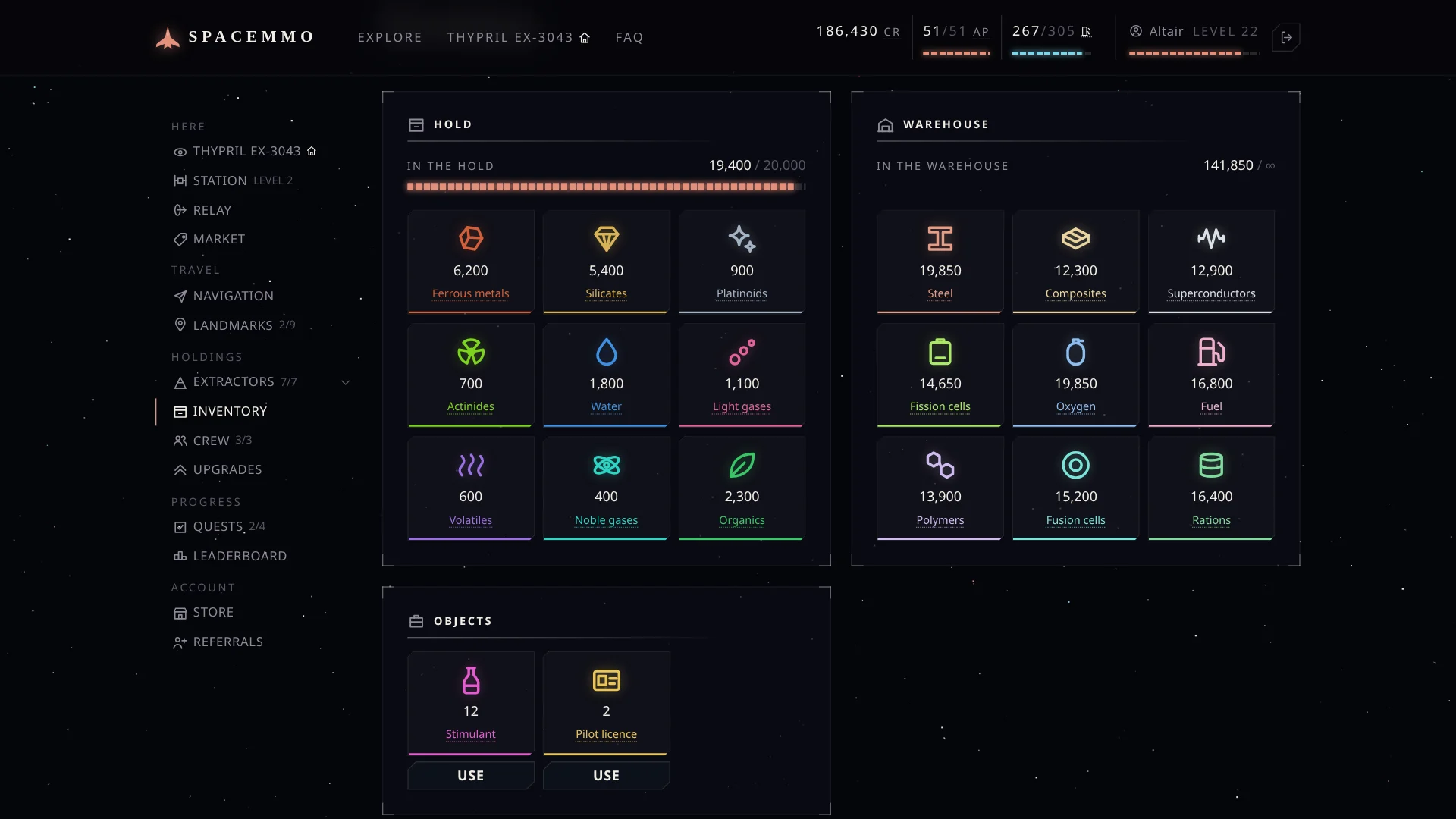
Task: Click the Actinides radiation icon
Action: pos(471,352)
